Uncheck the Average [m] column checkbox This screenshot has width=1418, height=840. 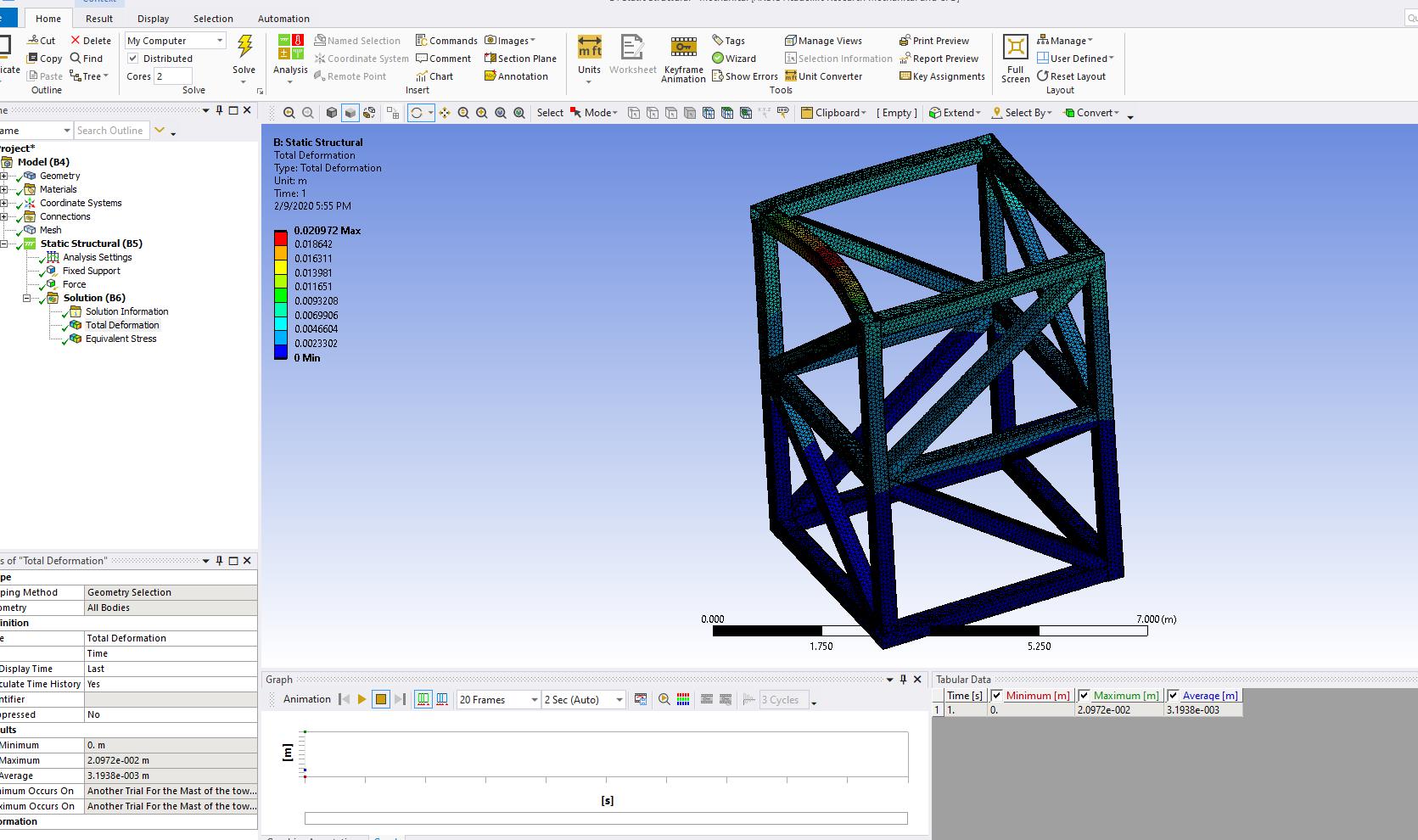1174,696
